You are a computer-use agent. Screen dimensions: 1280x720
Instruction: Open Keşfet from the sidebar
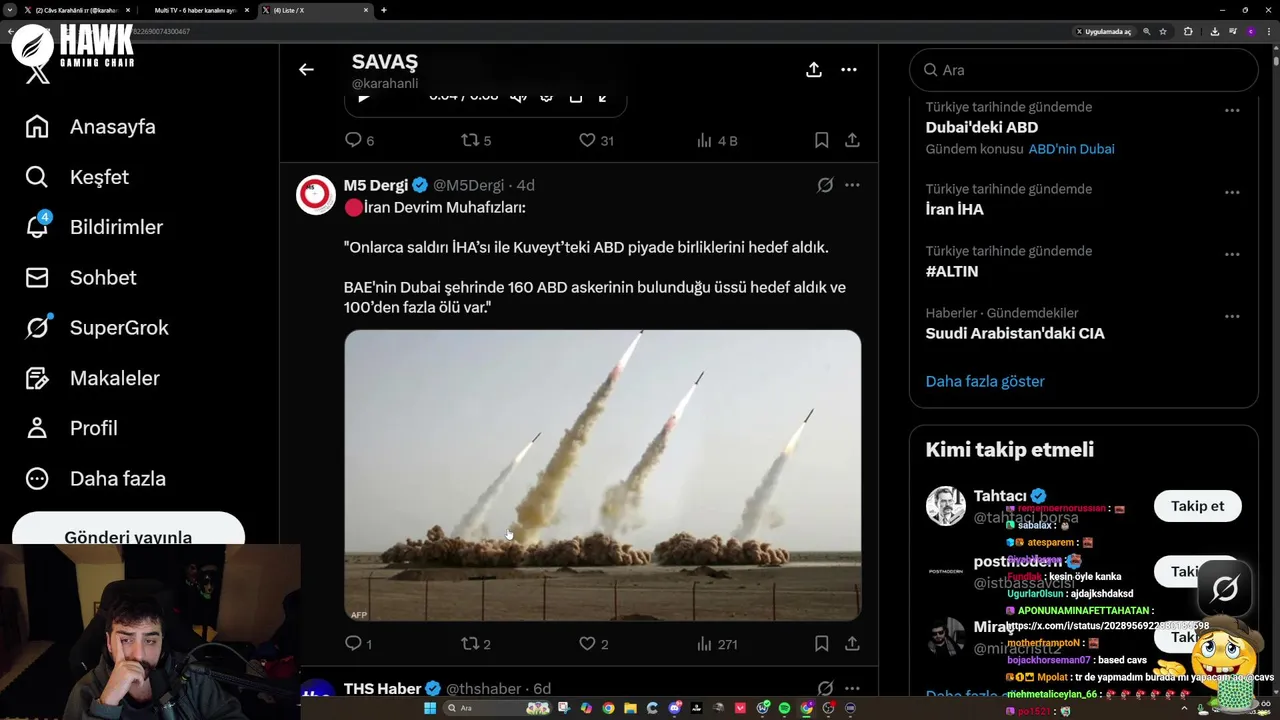click(77, 177)
